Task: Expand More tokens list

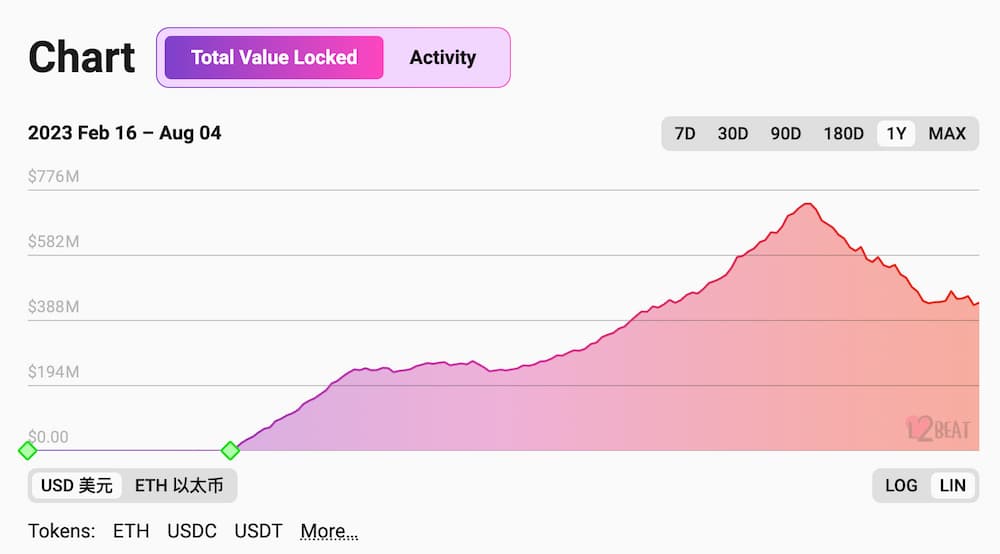Action: click(x=329, y=531)
